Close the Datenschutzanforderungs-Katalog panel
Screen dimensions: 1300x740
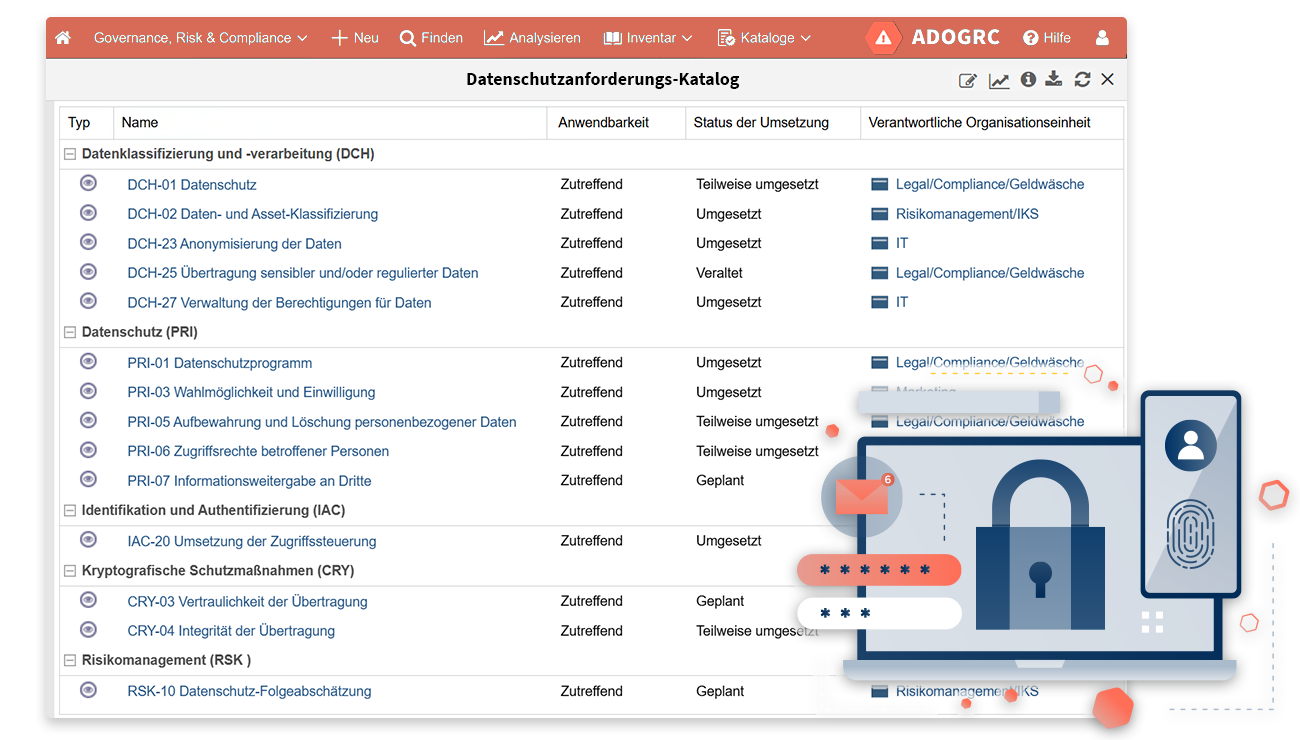click(1107, 79)
